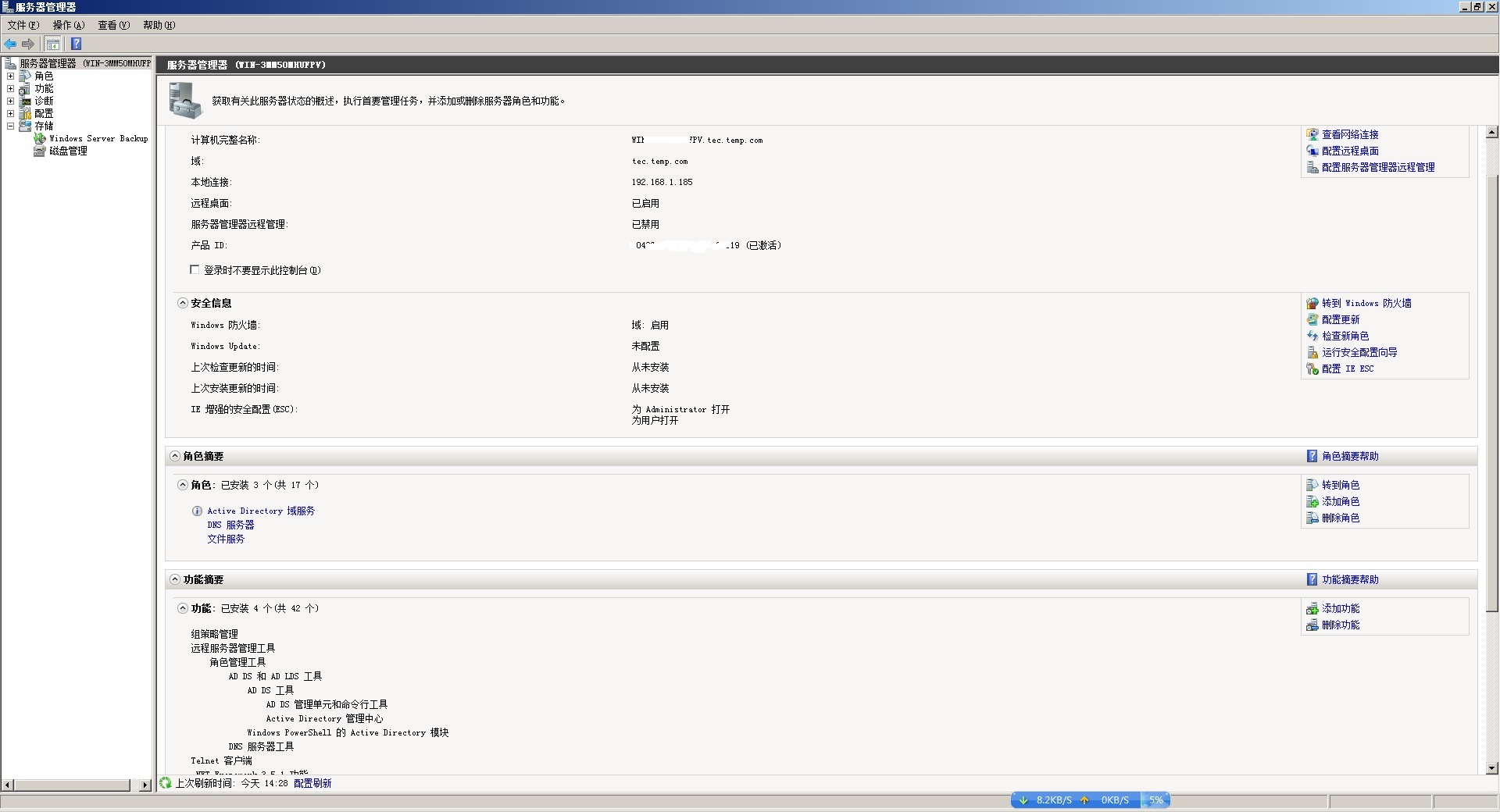Click the Telnet 客户端 feature entry
This screenshot has width=1500, height=812.
click(x=221, y=760)
